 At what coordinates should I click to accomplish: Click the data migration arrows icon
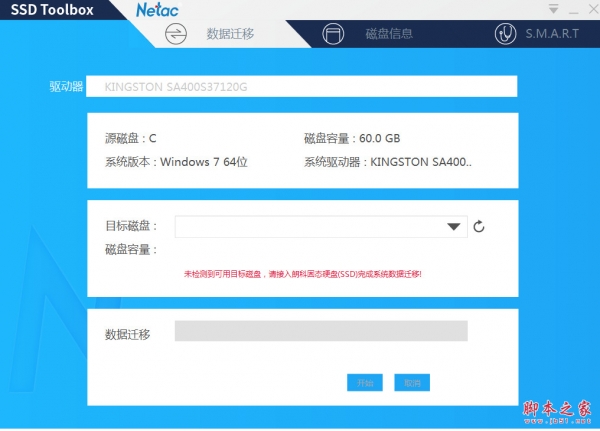click(x=176, y=34)
